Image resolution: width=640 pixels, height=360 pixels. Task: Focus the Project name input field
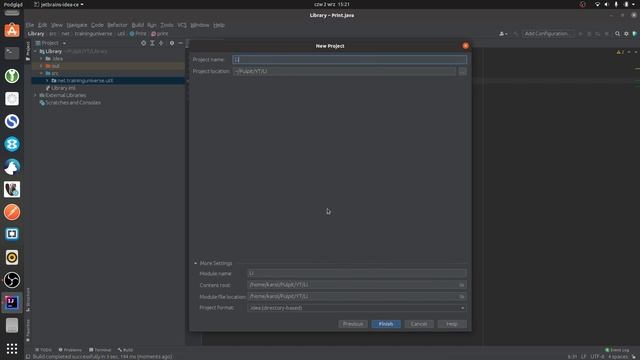(349, 60)
